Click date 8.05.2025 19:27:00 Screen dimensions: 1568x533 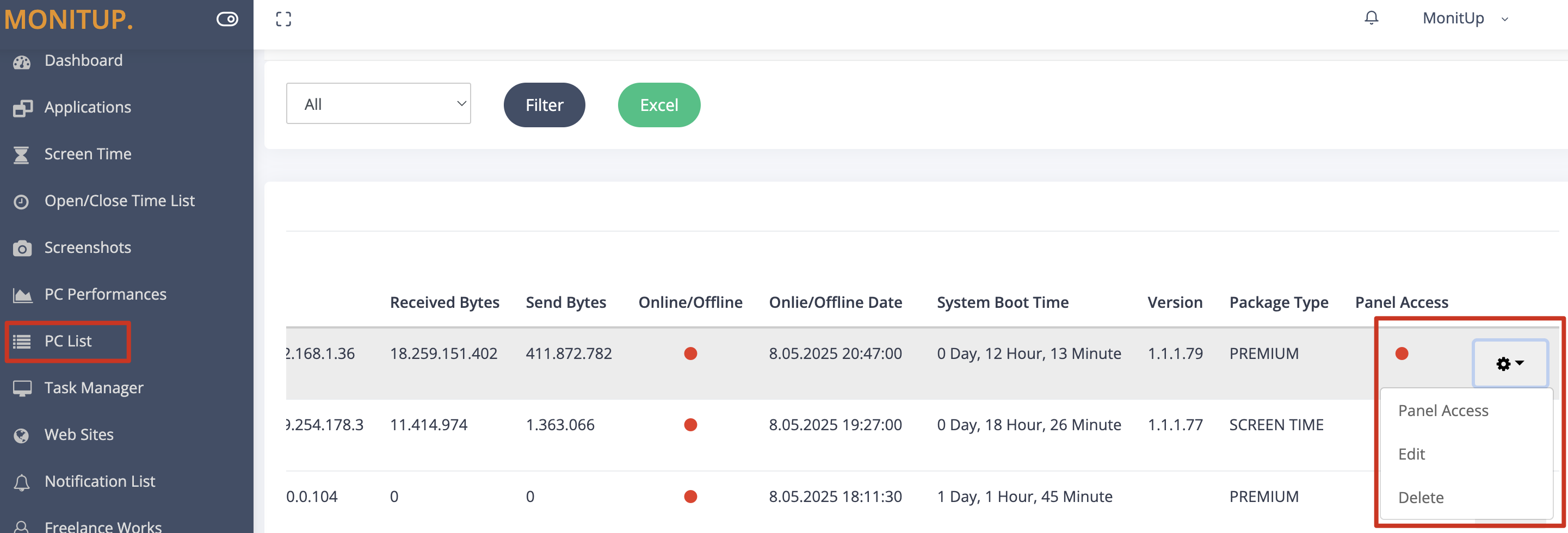[x=835, y=425]
